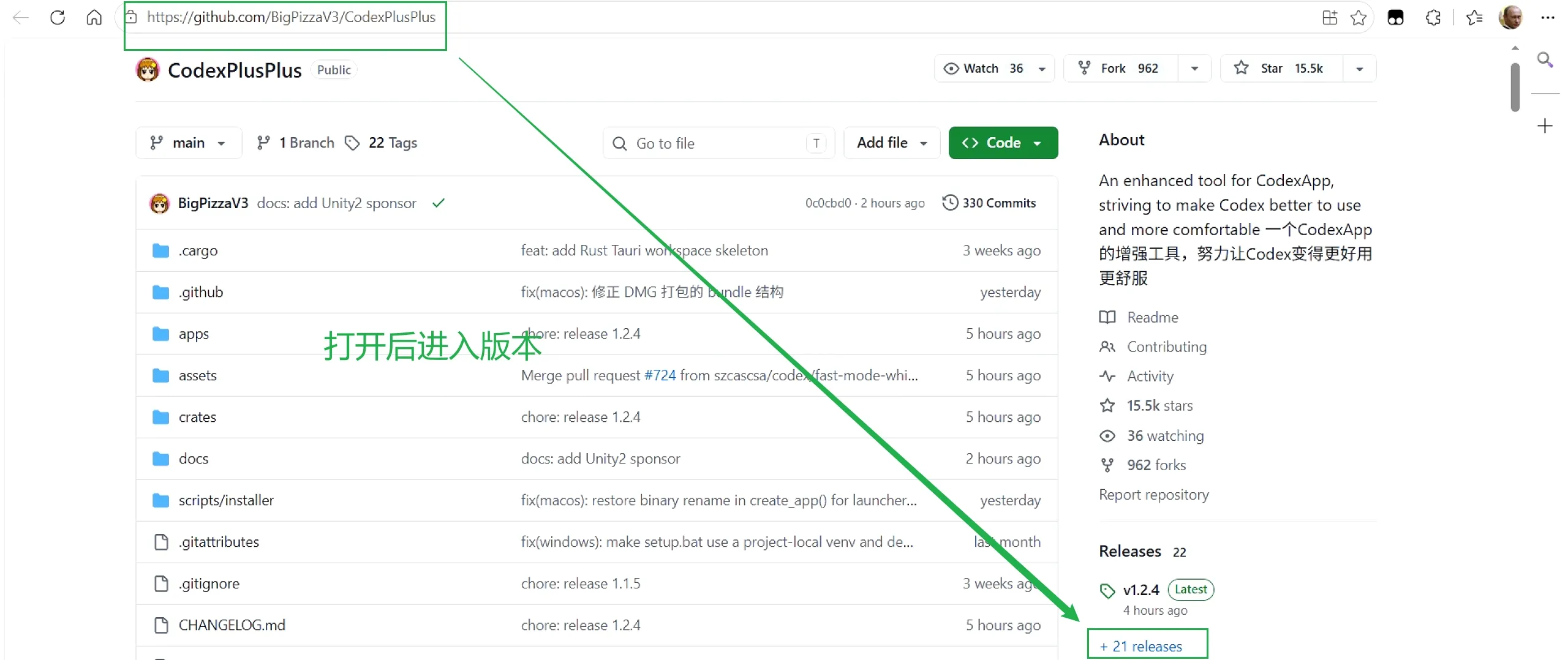Click the sidebar plus icon
Image resolution: width=1568 pixels, height=660 pixels.
(1545, 126)
